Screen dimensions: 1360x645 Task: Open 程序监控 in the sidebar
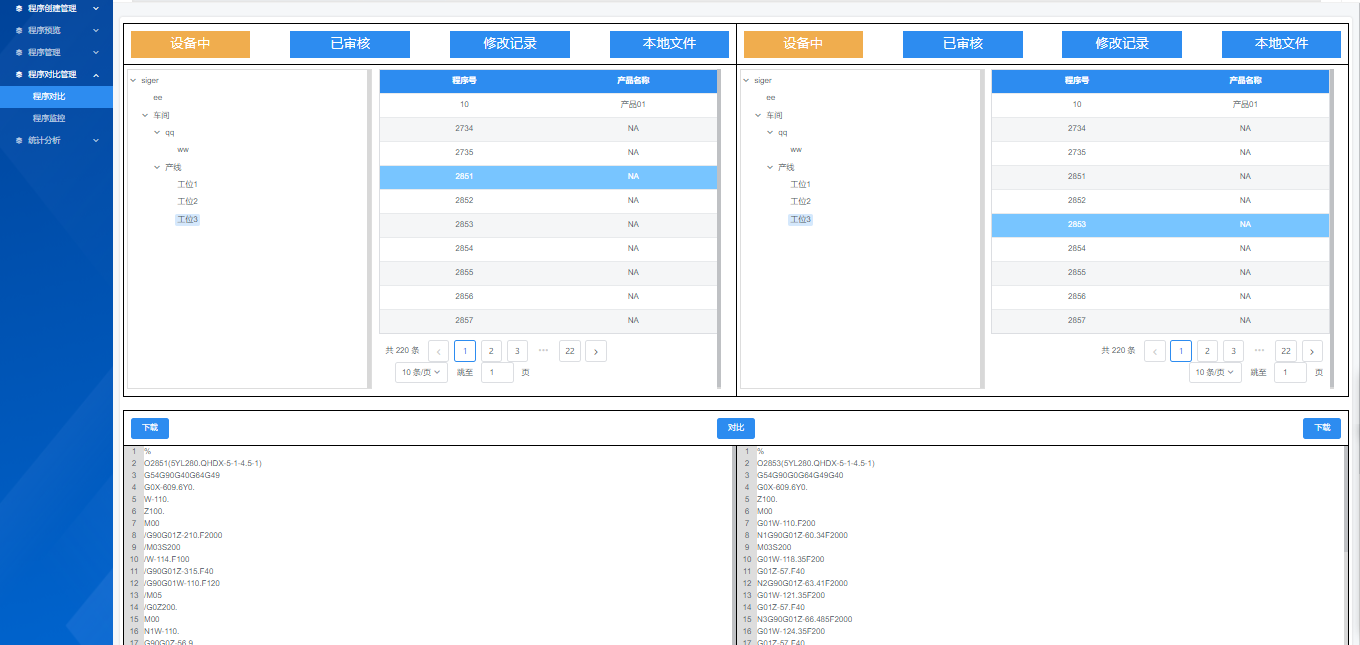pos(49,118)
